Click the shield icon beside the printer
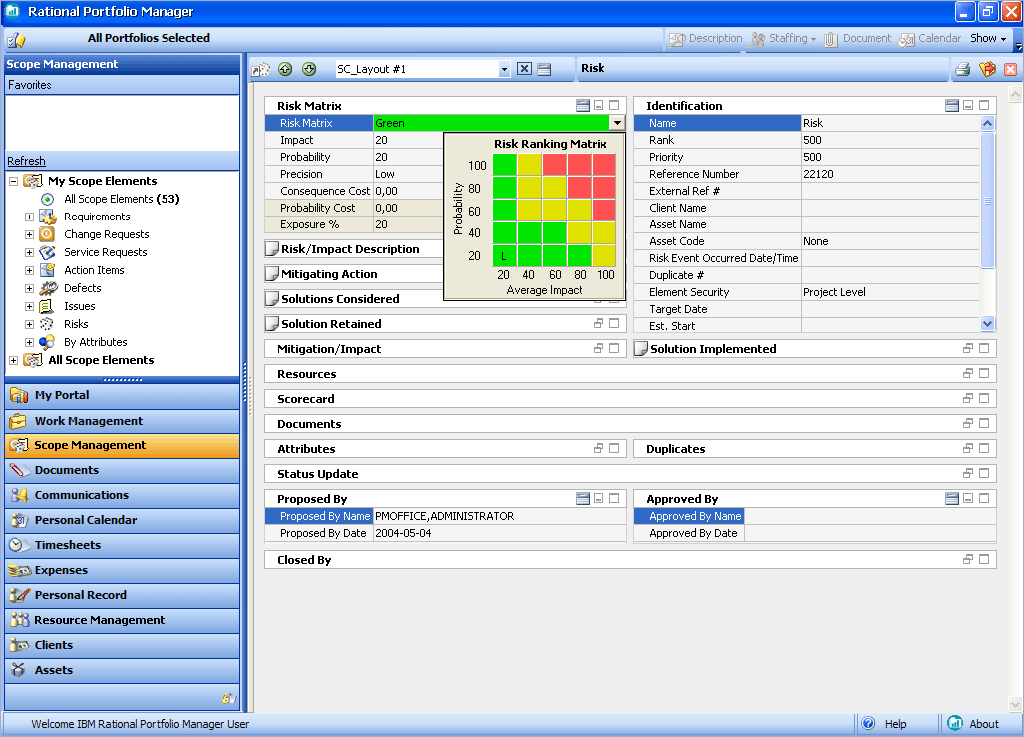 pyautogui.click(x=987, y=69)
